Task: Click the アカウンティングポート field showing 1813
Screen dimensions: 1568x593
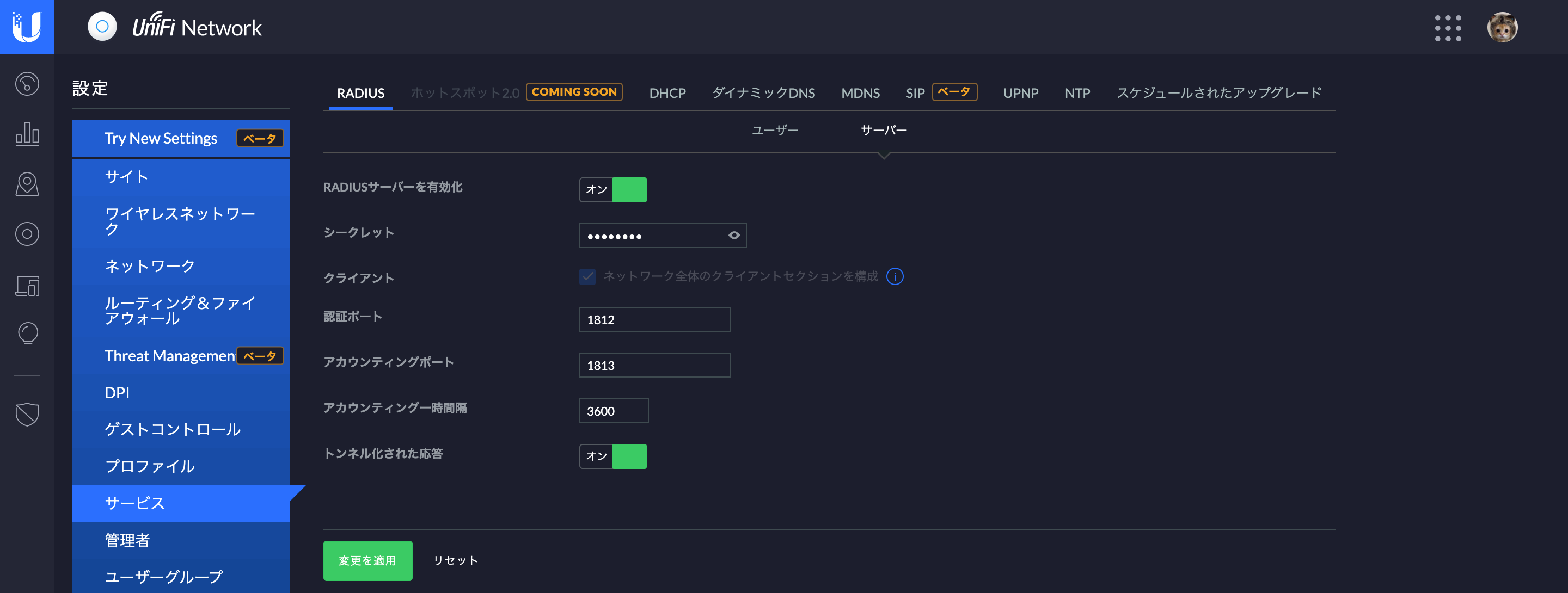Action: [x=654, y=365]
